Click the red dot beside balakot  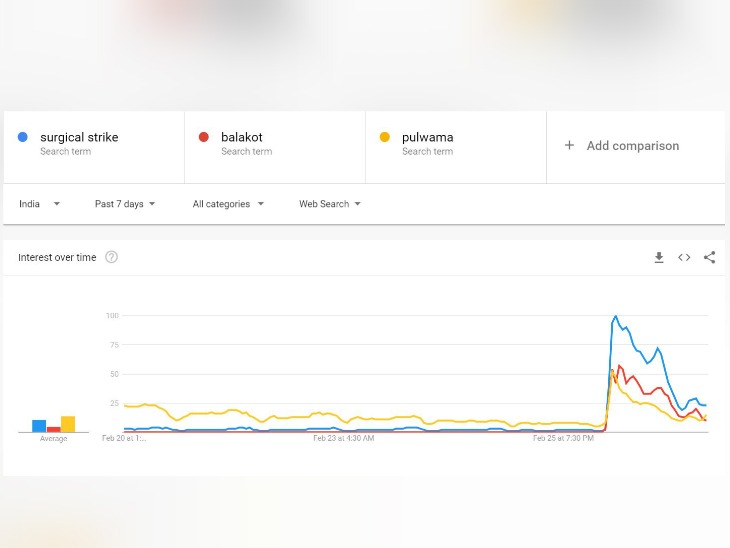coord(203,137)
